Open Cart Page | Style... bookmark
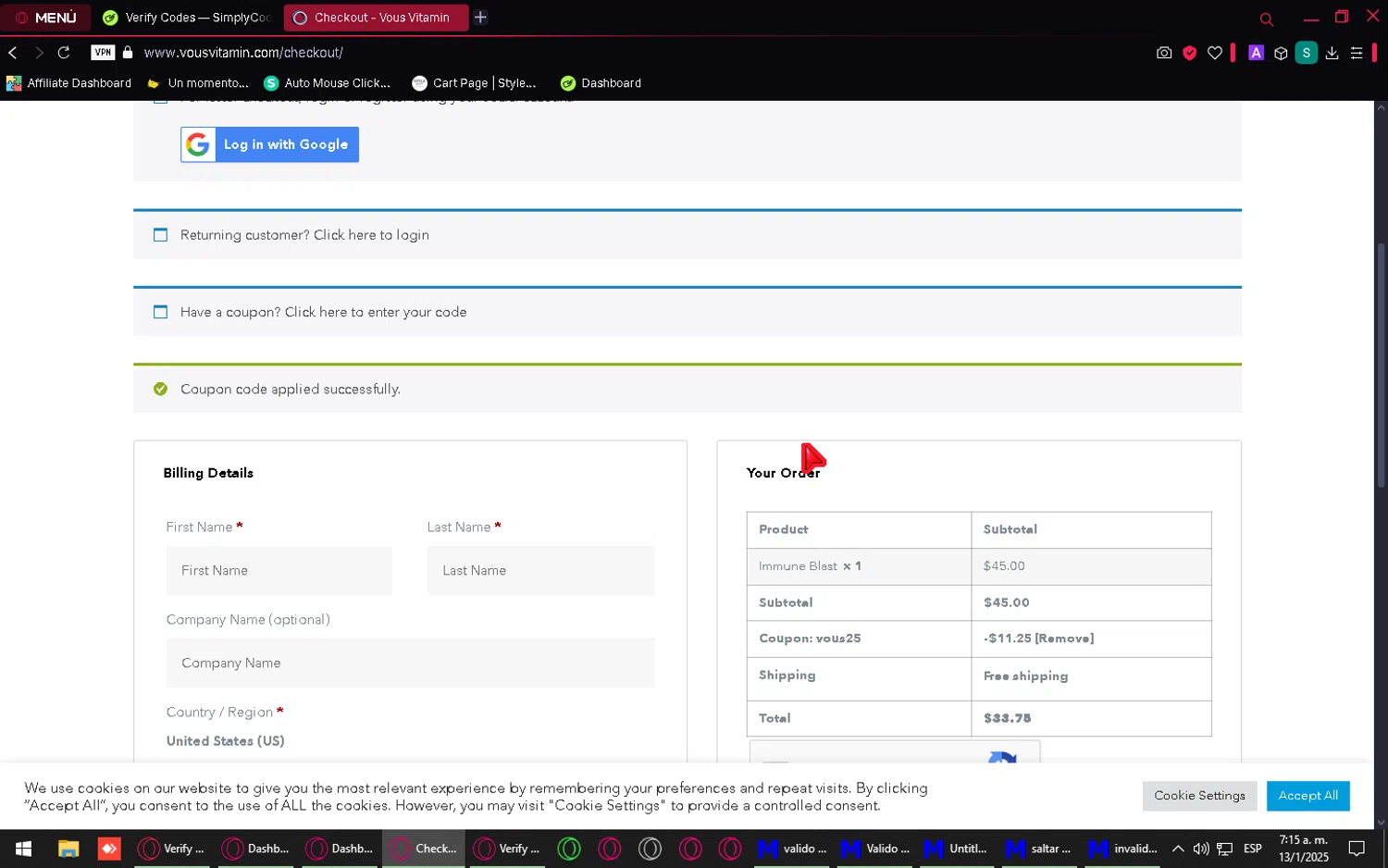Viewport: 1388px width, 868px height. 475,83
